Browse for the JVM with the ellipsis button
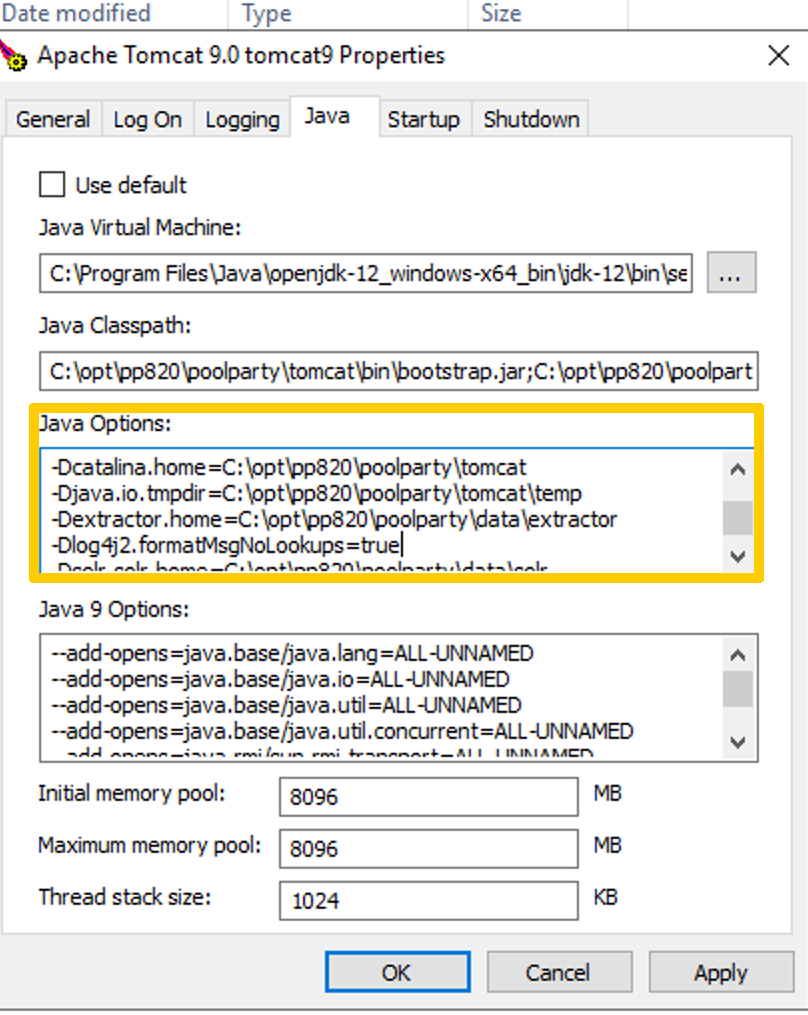808x1015 pixels. coord(731,273)
